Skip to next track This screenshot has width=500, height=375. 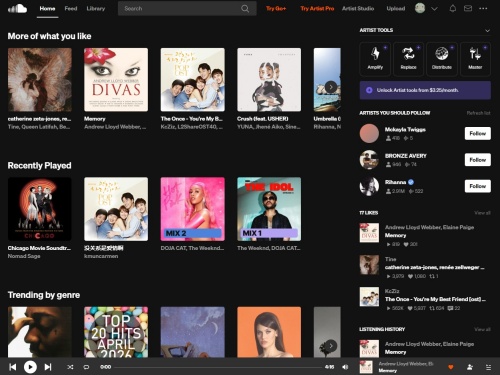[x=48, y=367]
